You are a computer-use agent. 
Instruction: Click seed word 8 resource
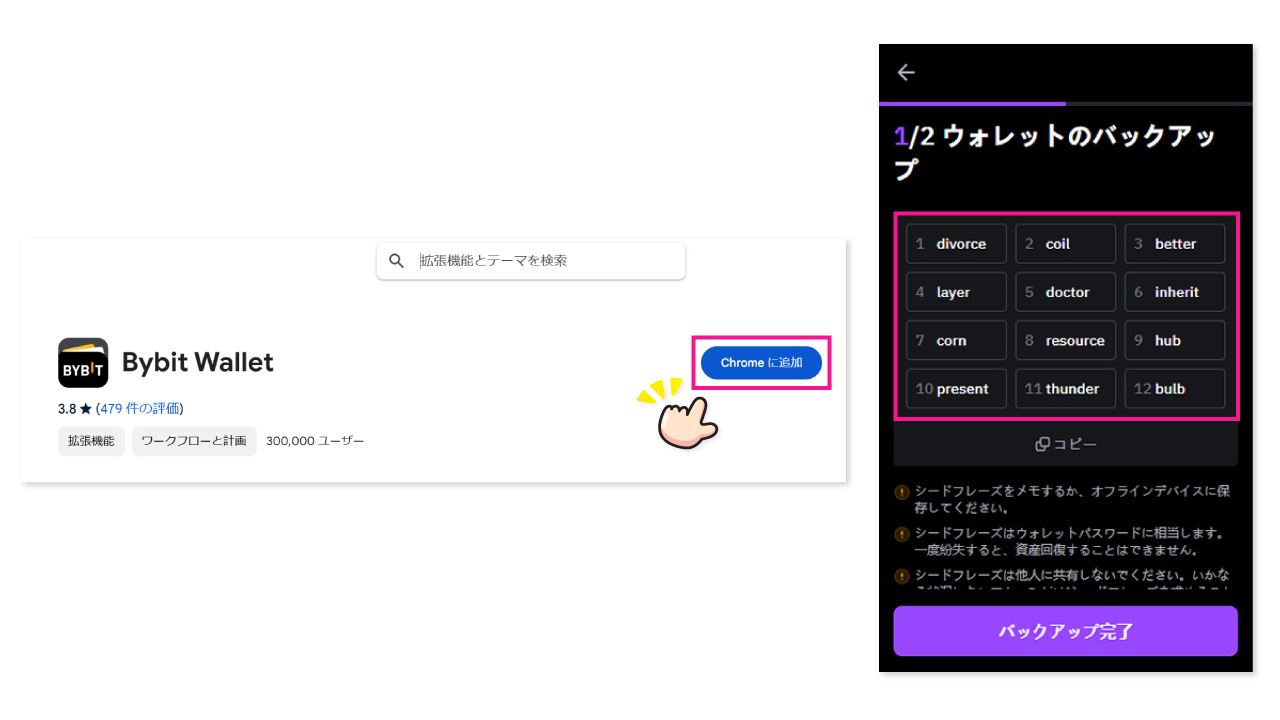(x=1065, y=340)
